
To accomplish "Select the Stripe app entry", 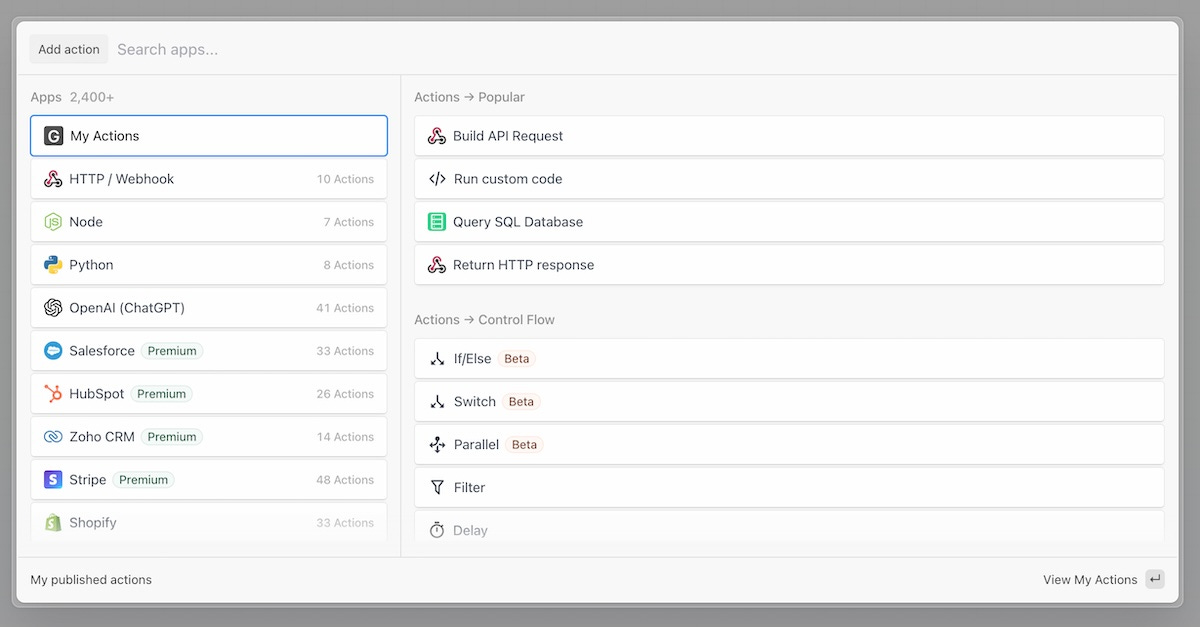I will (x=209, y=480).
